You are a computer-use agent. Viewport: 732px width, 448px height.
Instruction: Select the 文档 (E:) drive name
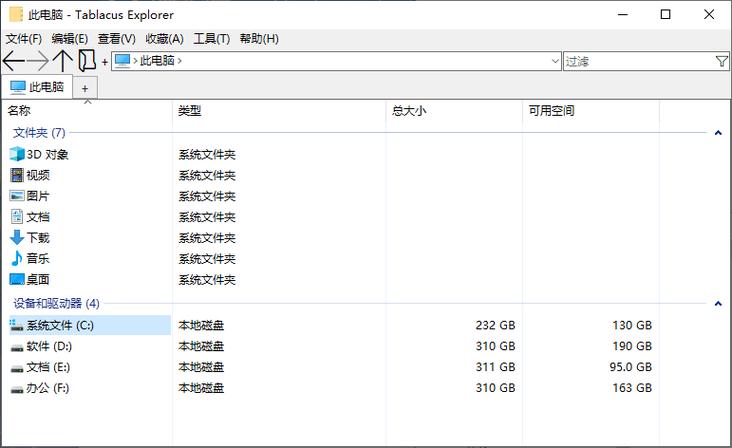[x=48, y=367]
